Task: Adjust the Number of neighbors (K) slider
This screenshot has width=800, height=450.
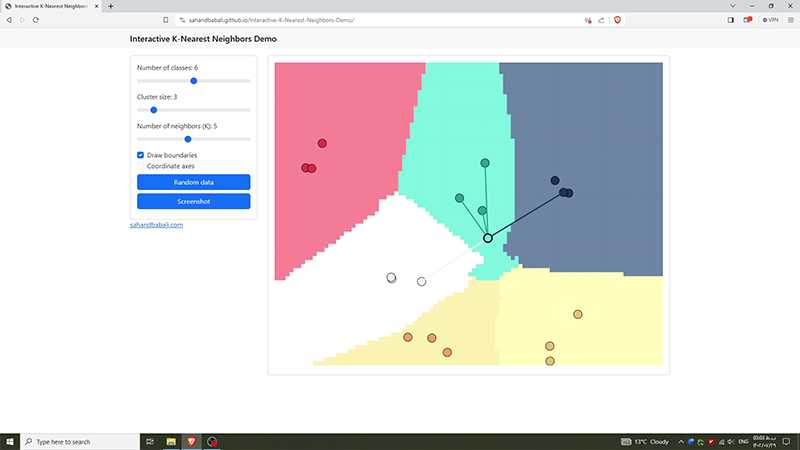Action: point(193,139)
